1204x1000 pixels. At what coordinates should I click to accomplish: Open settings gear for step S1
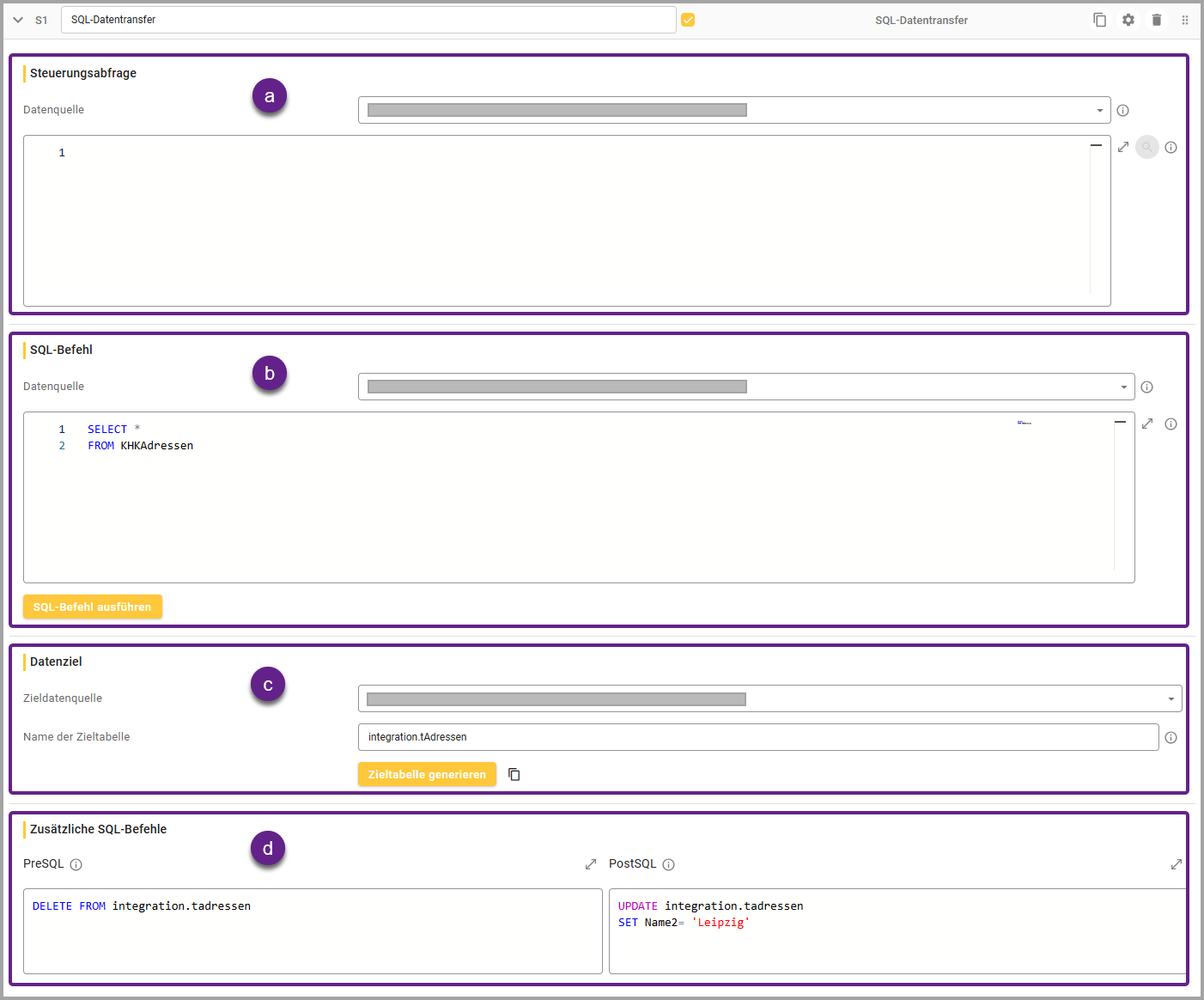pyautogui.click(x=1128, y=20)
